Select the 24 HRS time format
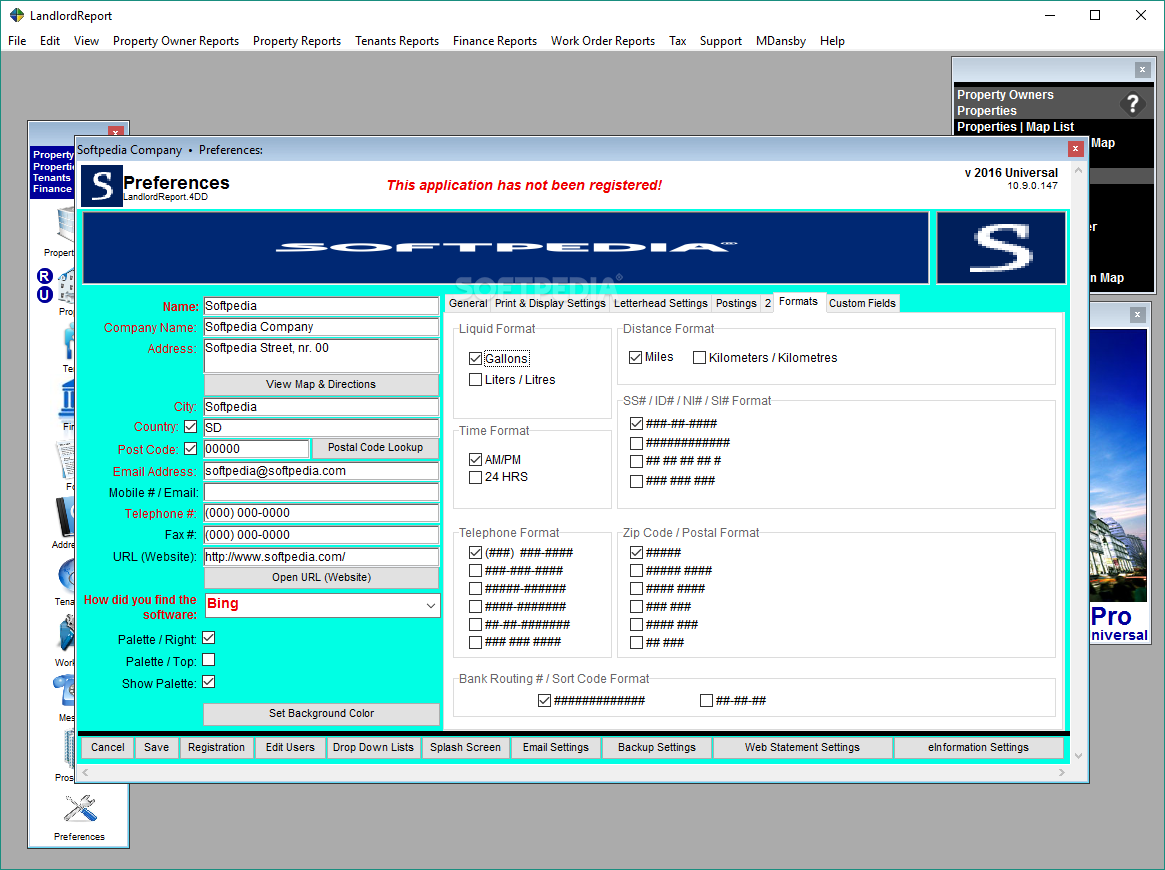Screen dimensions: 1165x870 476,477
